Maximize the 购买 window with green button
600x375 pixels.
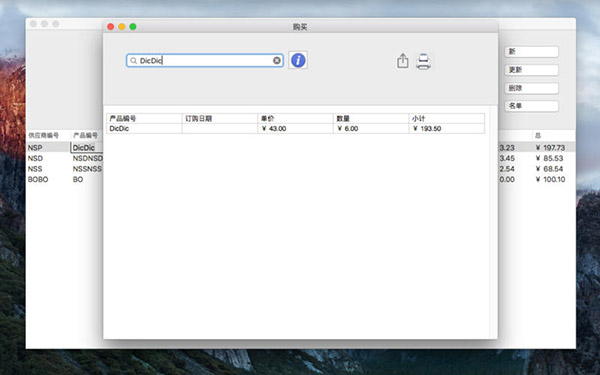tap(133, 26)
